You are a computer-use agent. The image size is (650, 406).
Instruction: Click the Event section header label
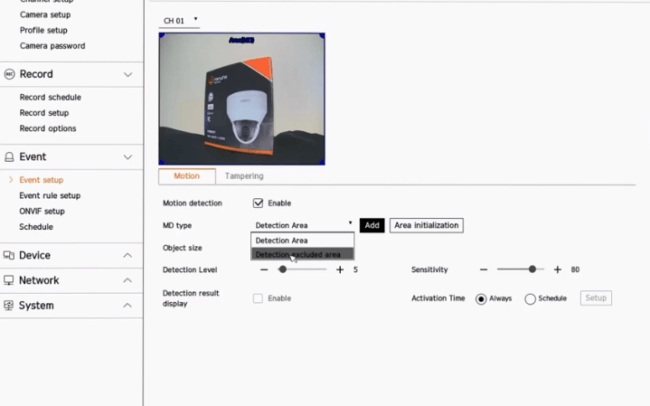33,157
